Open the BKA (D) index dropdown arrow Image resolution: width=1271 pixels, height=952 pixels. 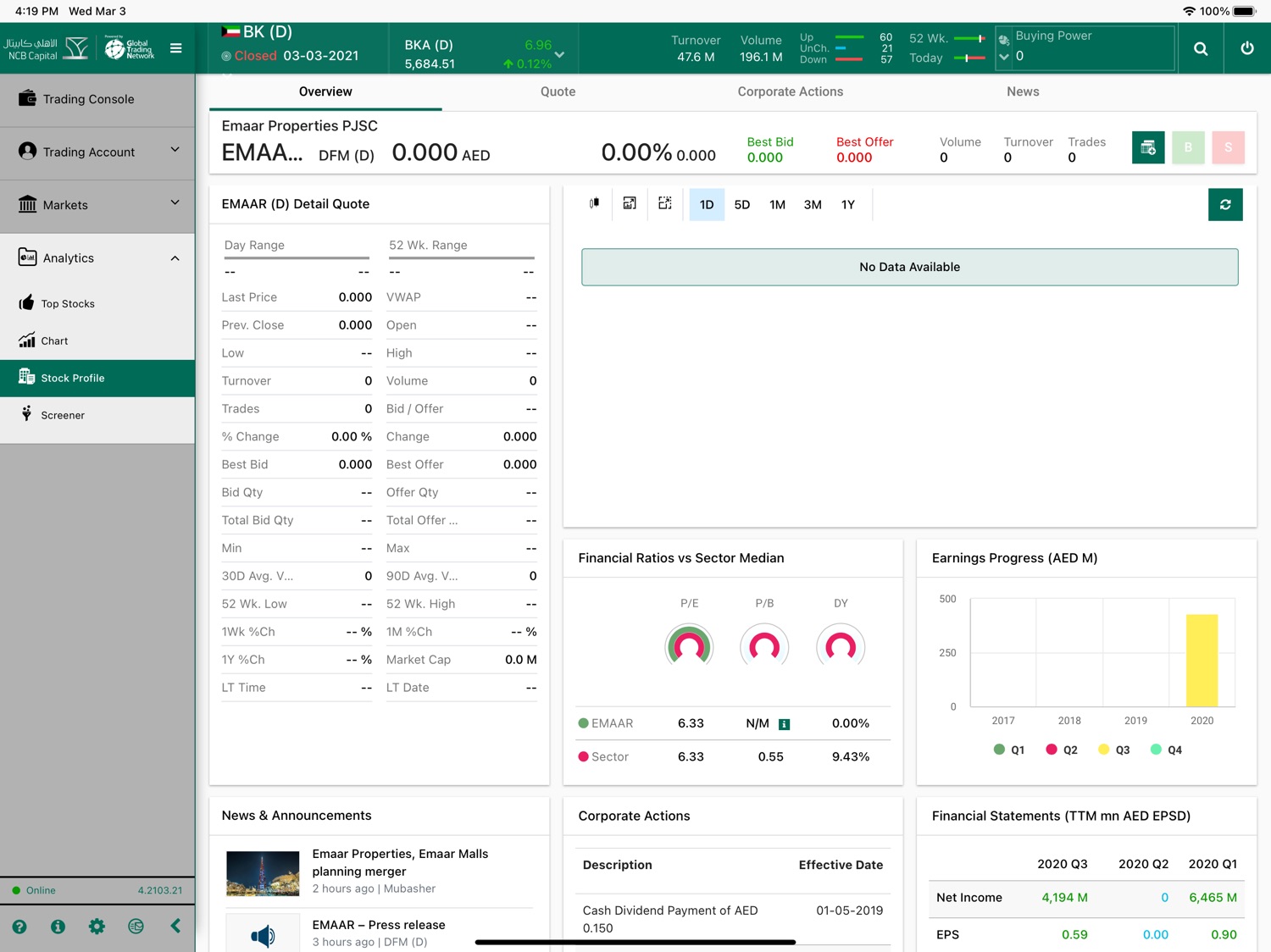(x=559, y=55)
